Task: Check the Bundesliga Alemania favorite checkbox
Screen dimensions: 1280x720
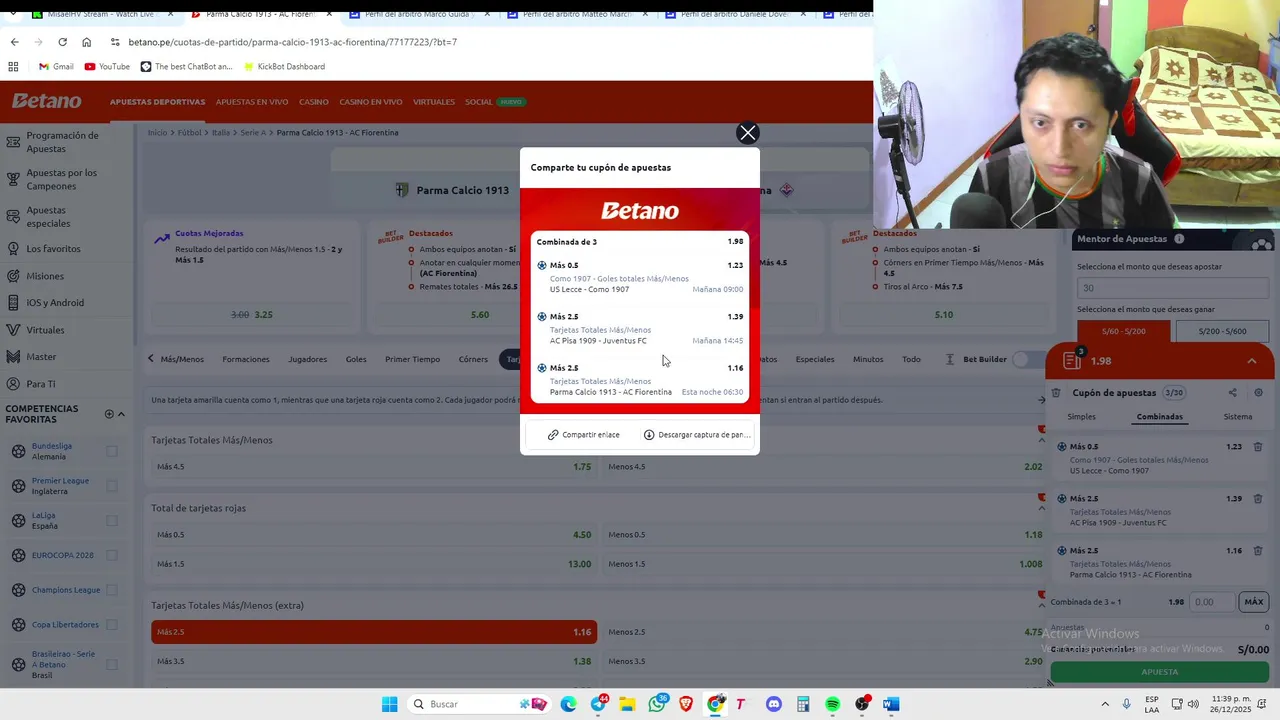Action: click(x=112, y=451)
